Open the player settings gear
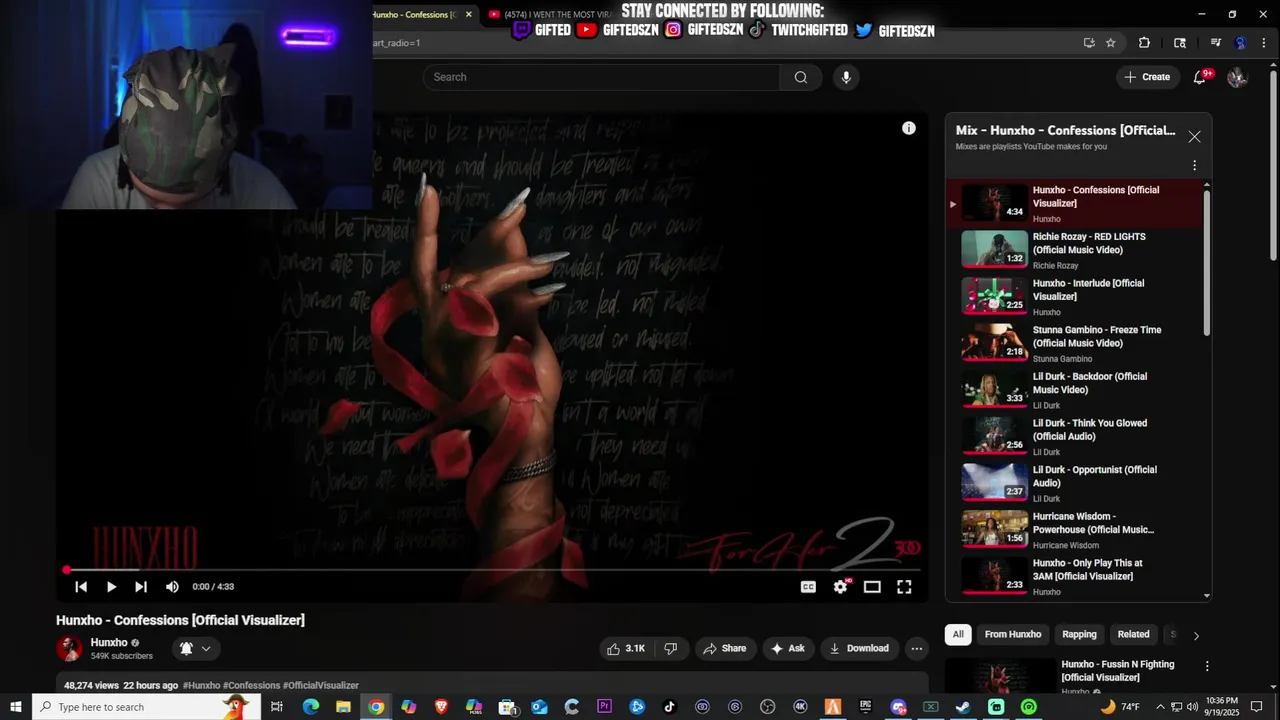 pyautogui.click(x=840, y=587)
